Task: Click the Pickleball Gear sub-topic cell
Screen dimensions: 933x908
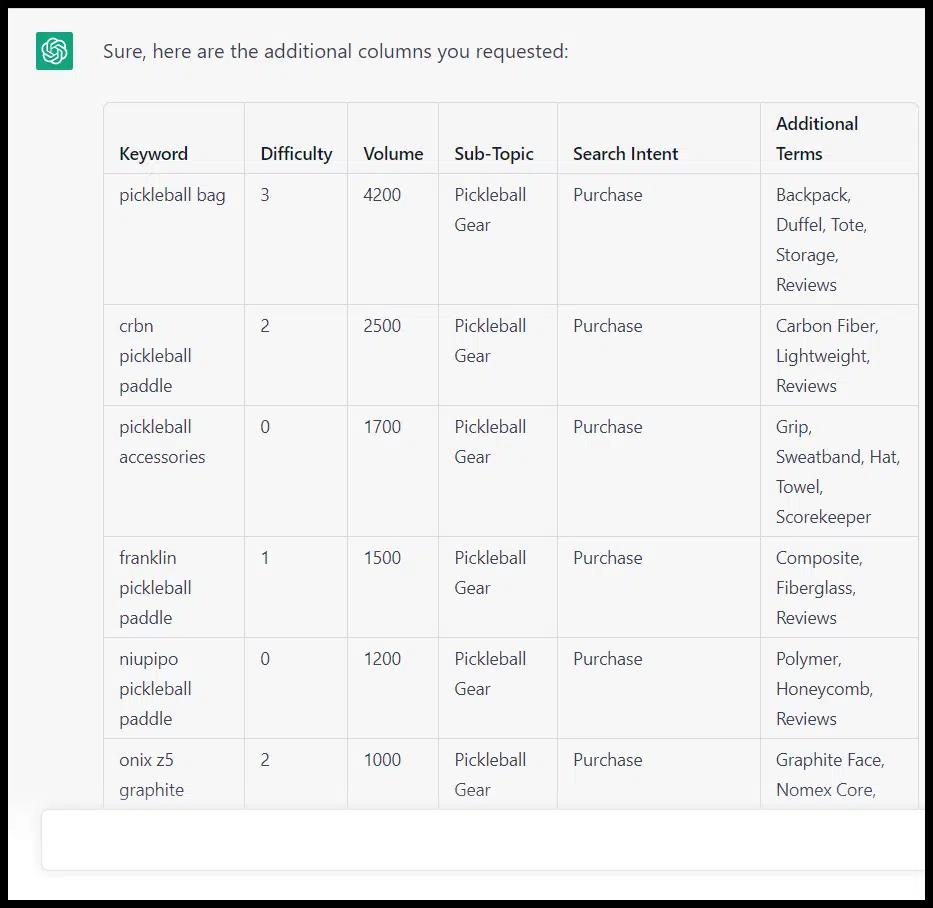Action: (490, 210)
